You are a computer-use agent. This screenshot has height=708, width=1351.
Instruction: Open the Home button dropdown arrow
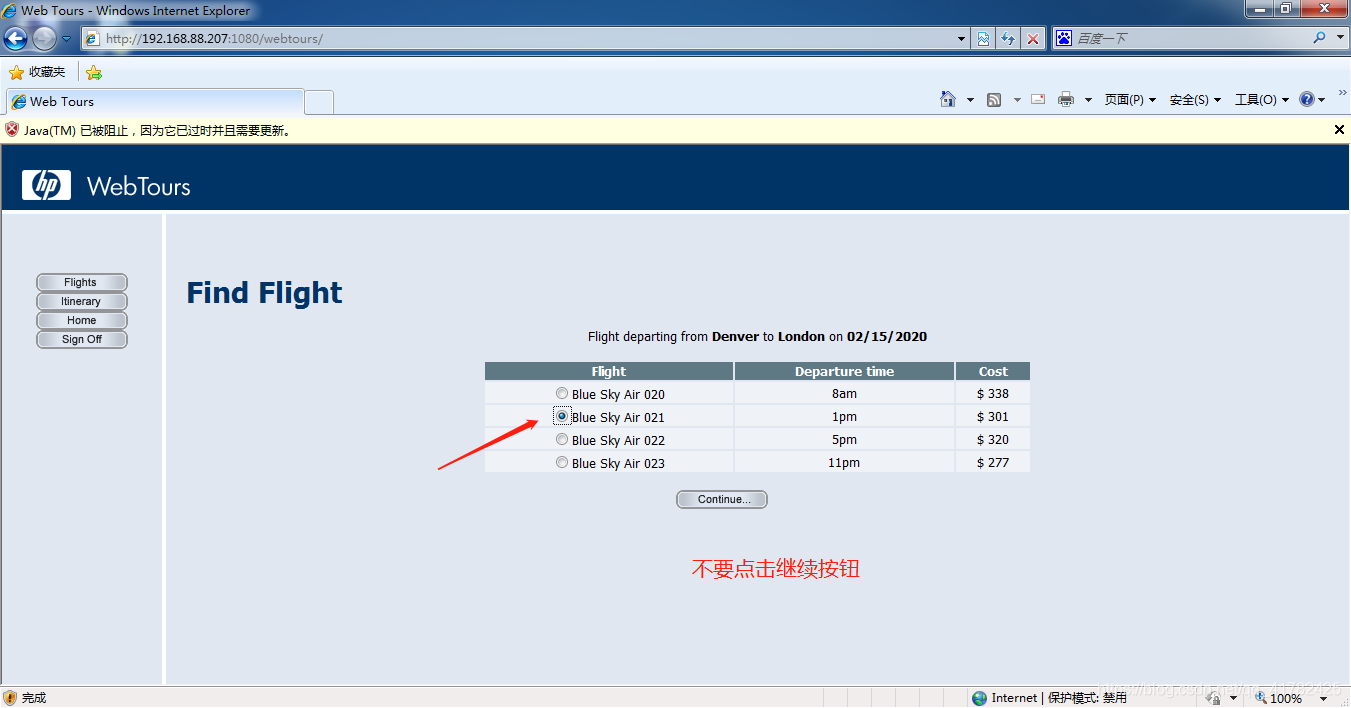point(970,100)
